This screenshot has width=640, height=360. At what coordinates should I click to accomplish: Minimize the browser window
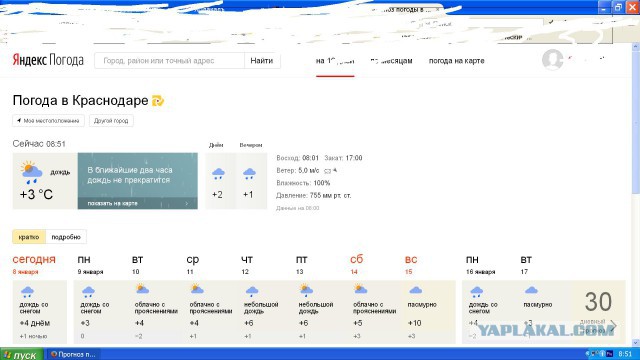pyautogui.click(x=604, y=7)
